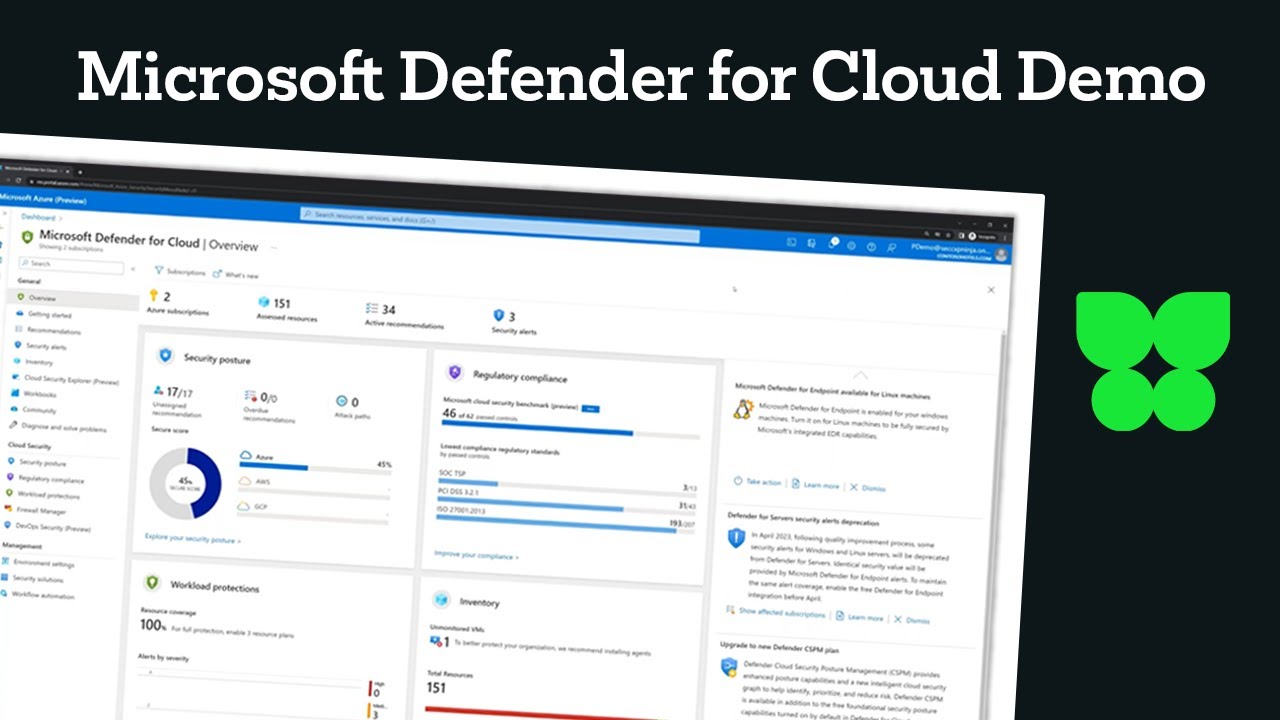The height and width of the screenshot is (720, 1280).
Task: Click Take action on Linux notice
Action: 757,482
